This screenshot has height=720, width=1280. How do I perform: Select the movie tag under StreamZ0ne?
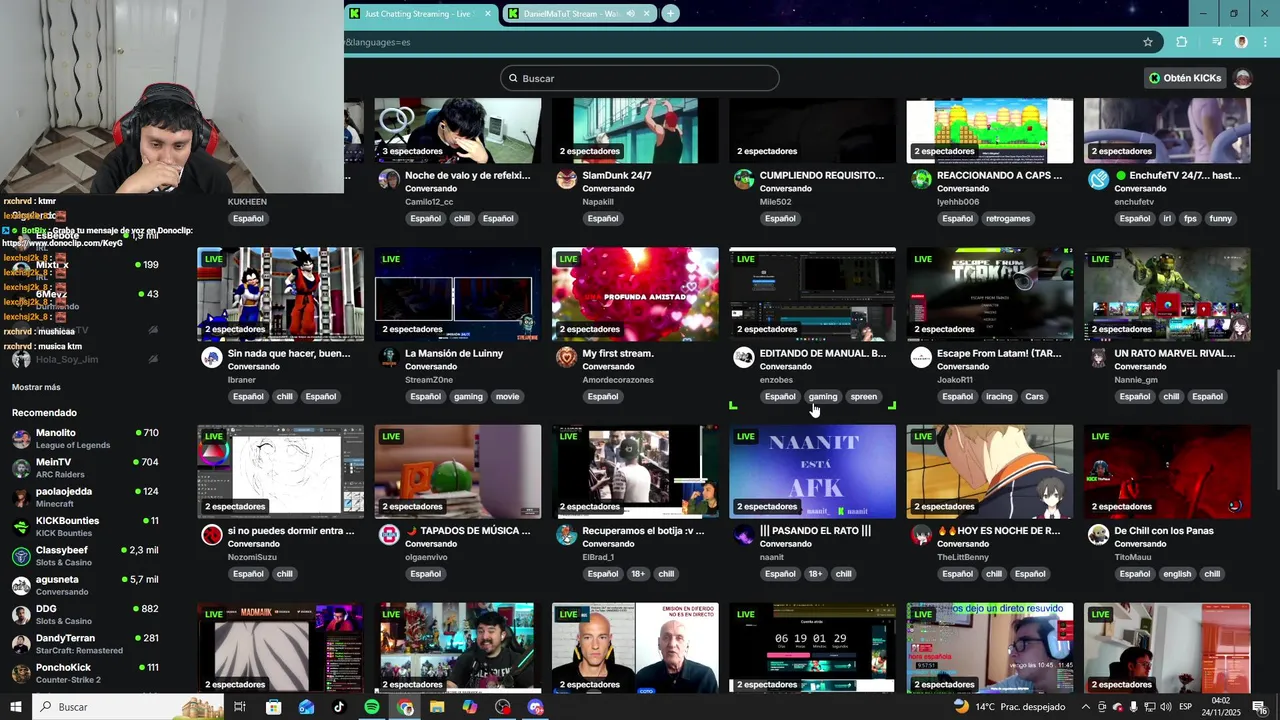click(507, 396)
